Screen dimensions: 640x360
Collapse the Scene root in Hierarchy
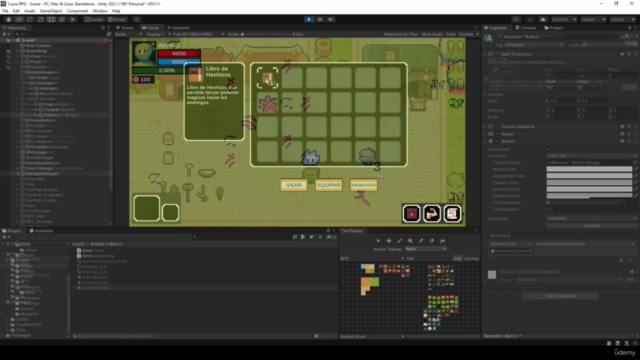point(13,40)
